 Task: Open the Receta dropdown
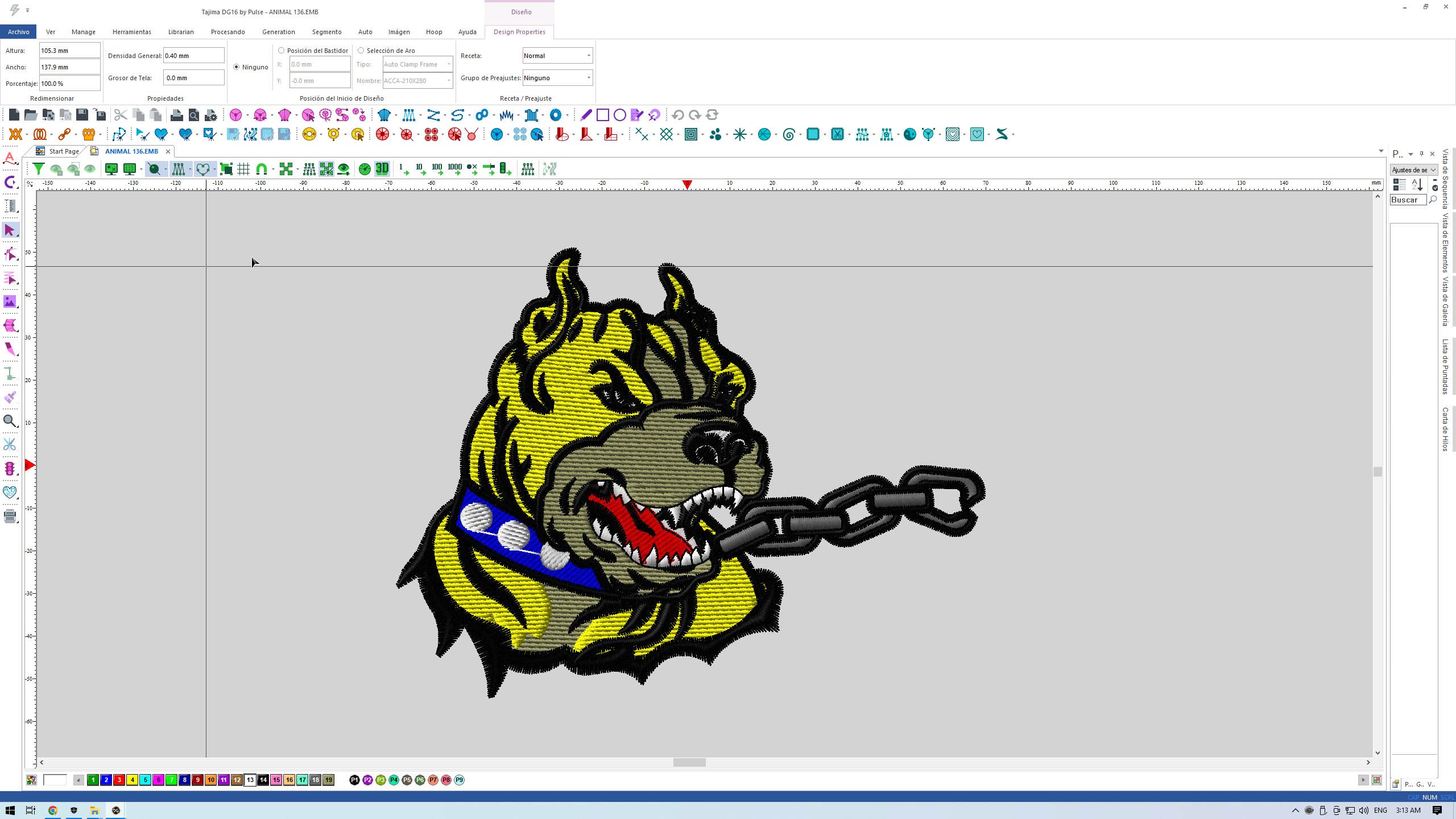pos(557,56)
